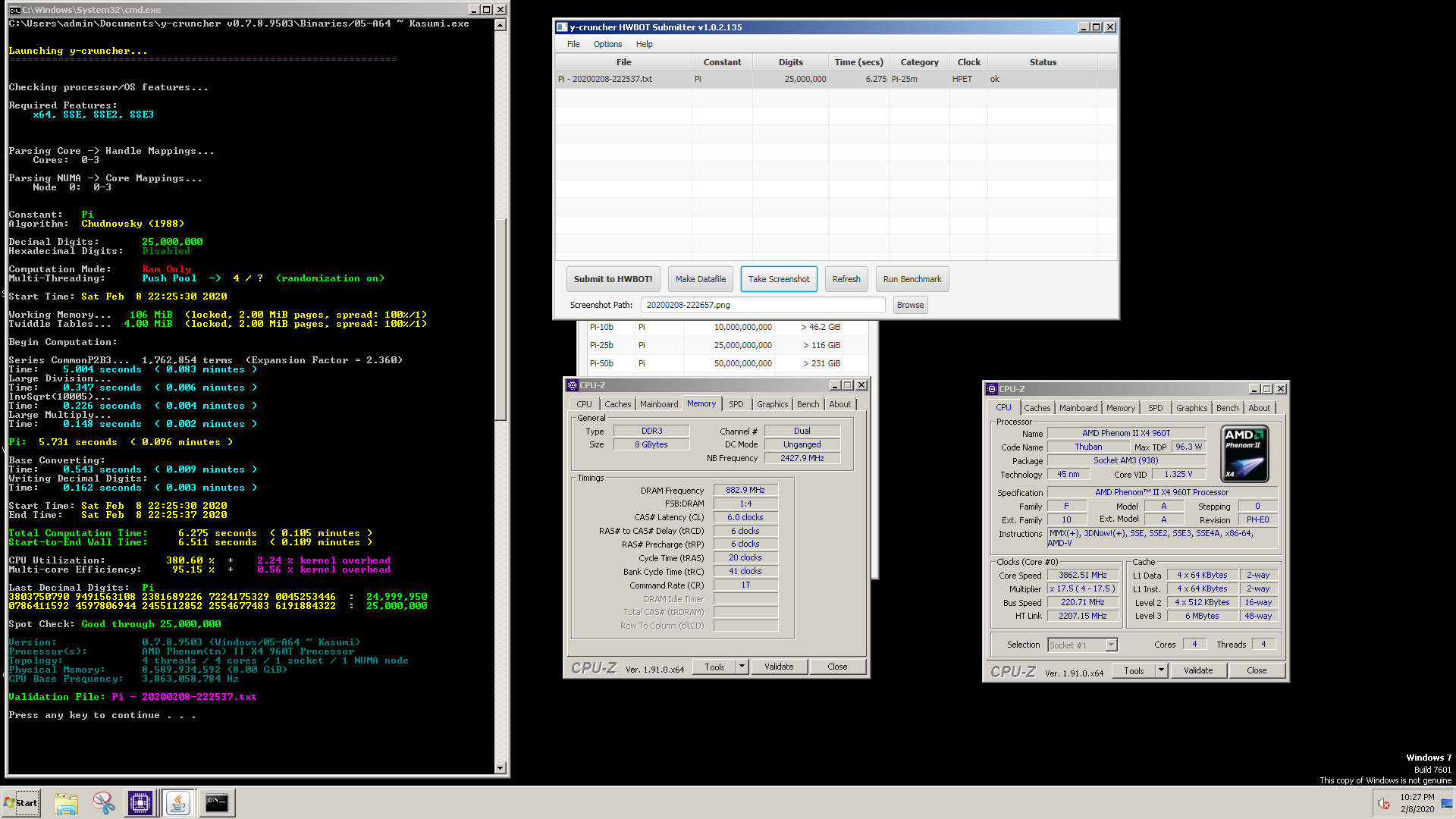The height and width of the screenshot is (819, 1456).
Task: Select the Pi - 20200208-222537.txt row
Action: (836, 79)
